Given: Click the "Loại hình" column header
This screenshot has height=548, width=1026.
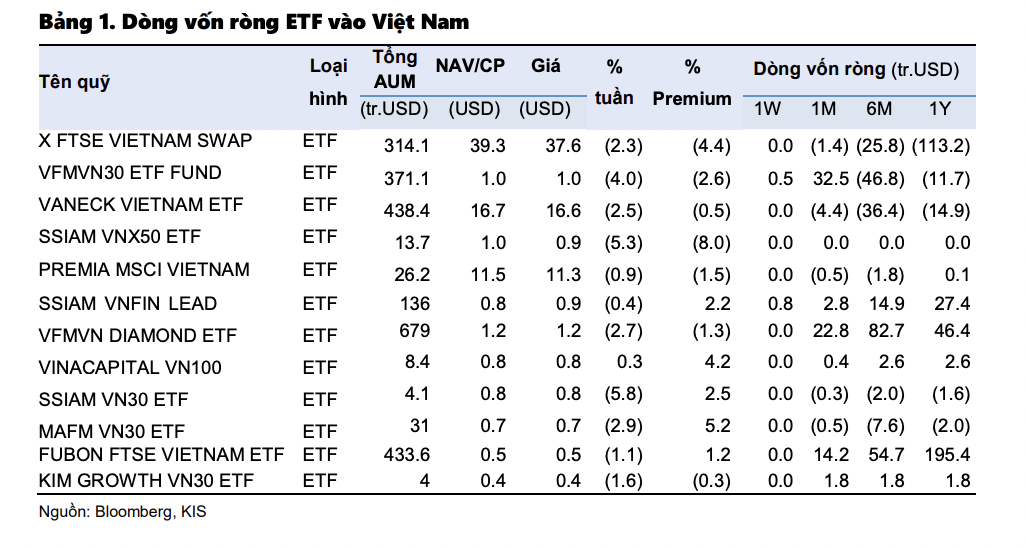Looking at the screenshot, I should (327, 82).
